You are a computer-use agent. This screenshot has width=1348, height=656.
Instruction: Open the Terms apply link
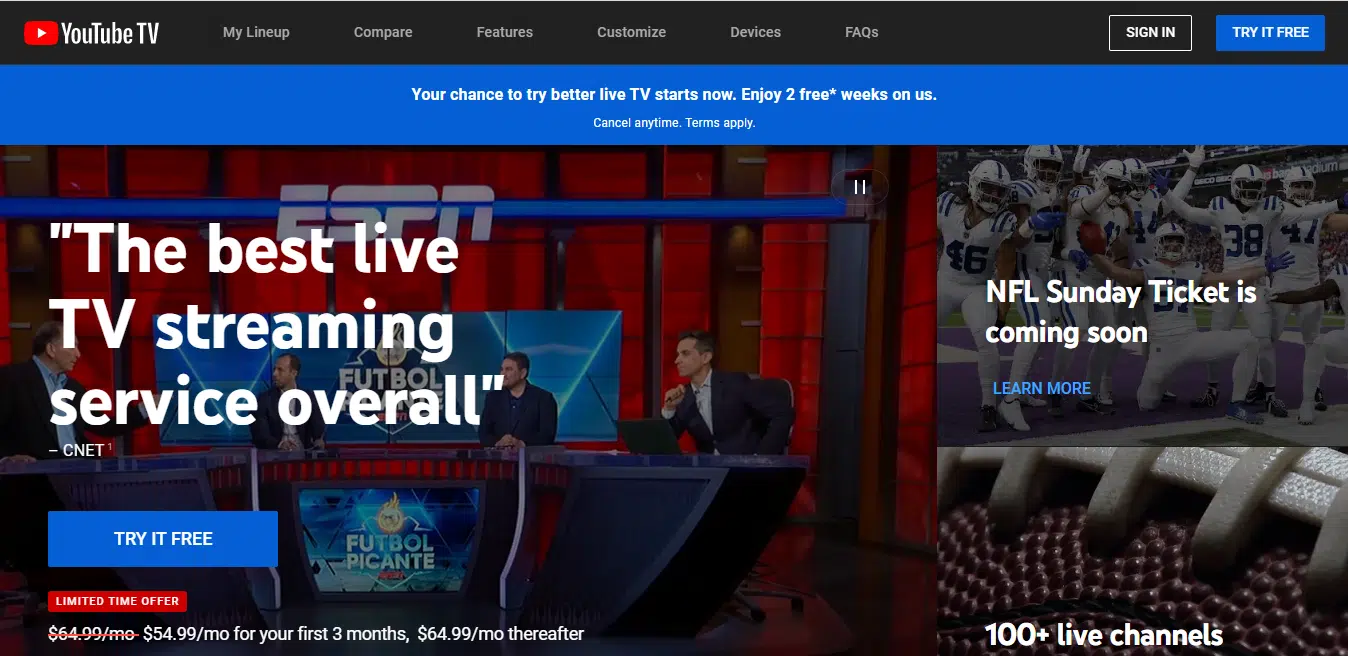click(x=722, y=122)
